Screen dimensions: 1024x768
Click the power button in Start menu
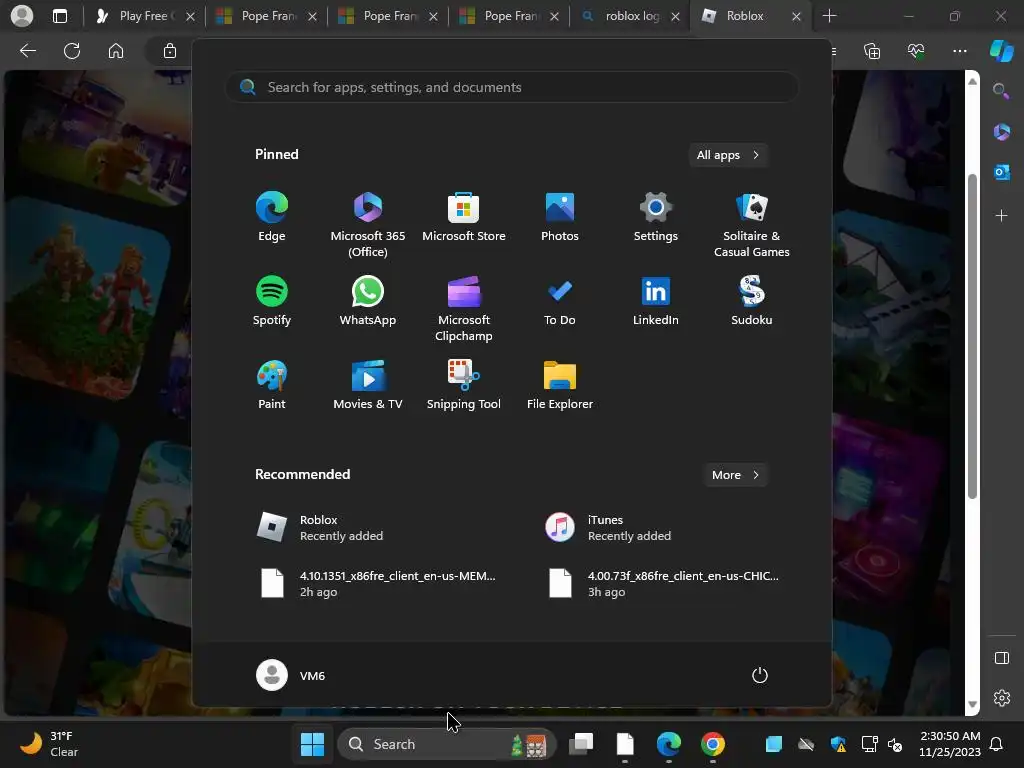point(760,675)
